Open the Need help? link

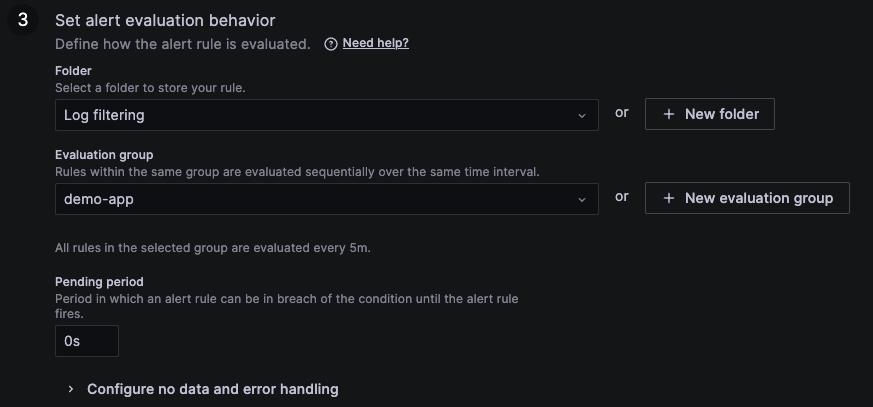(375, 43)
